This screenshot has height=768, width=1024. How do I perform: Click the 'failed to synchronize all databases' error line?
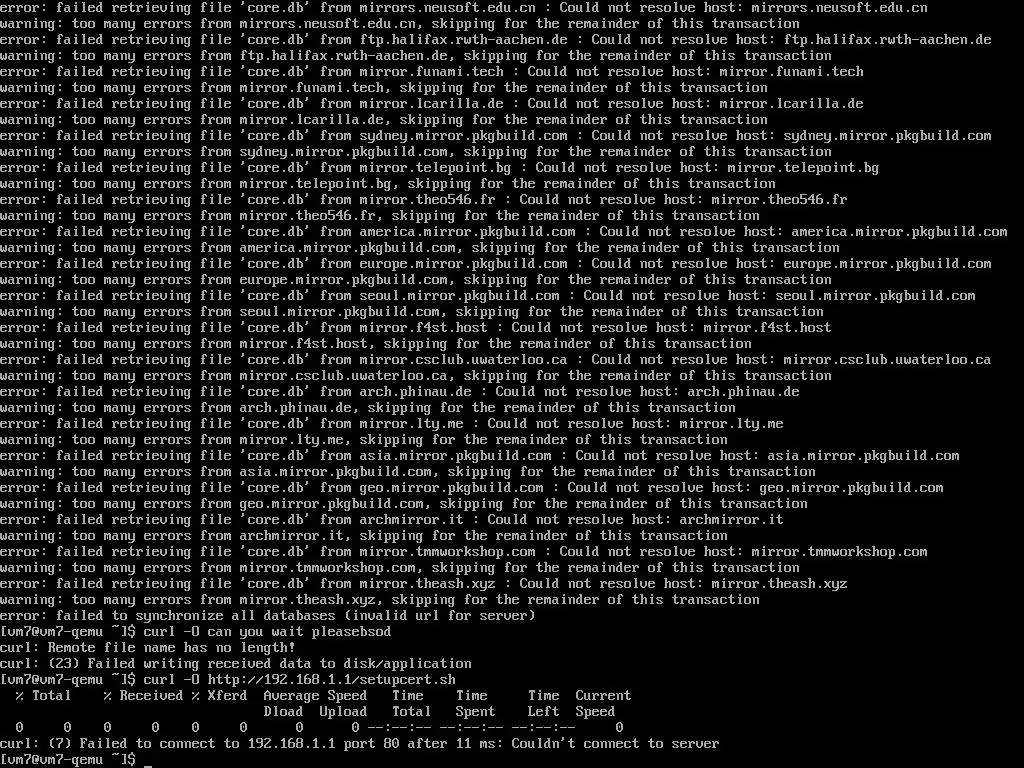(268, 616)
